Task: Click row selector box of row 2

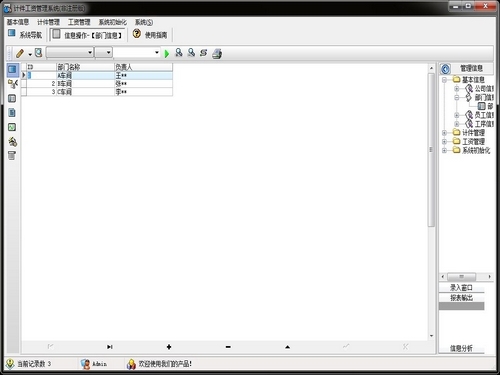Action: click(24, 84)
